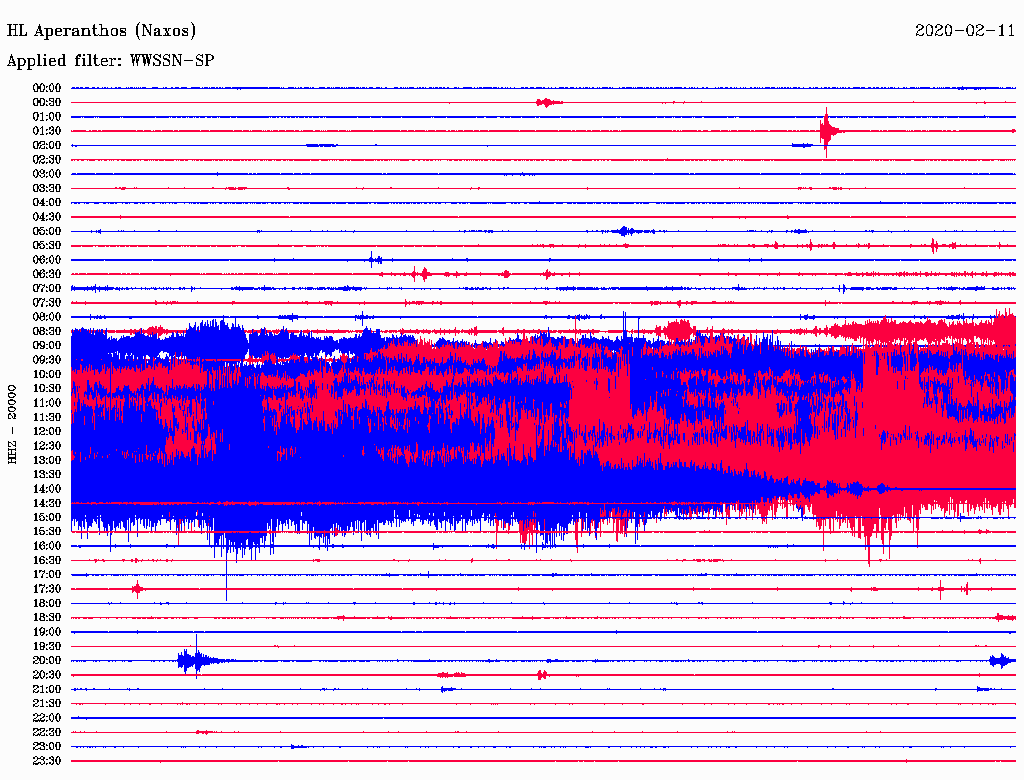The image size is (1024, 780).
Task: Click the 04:30 time label
Action: (x=47, y=217)
